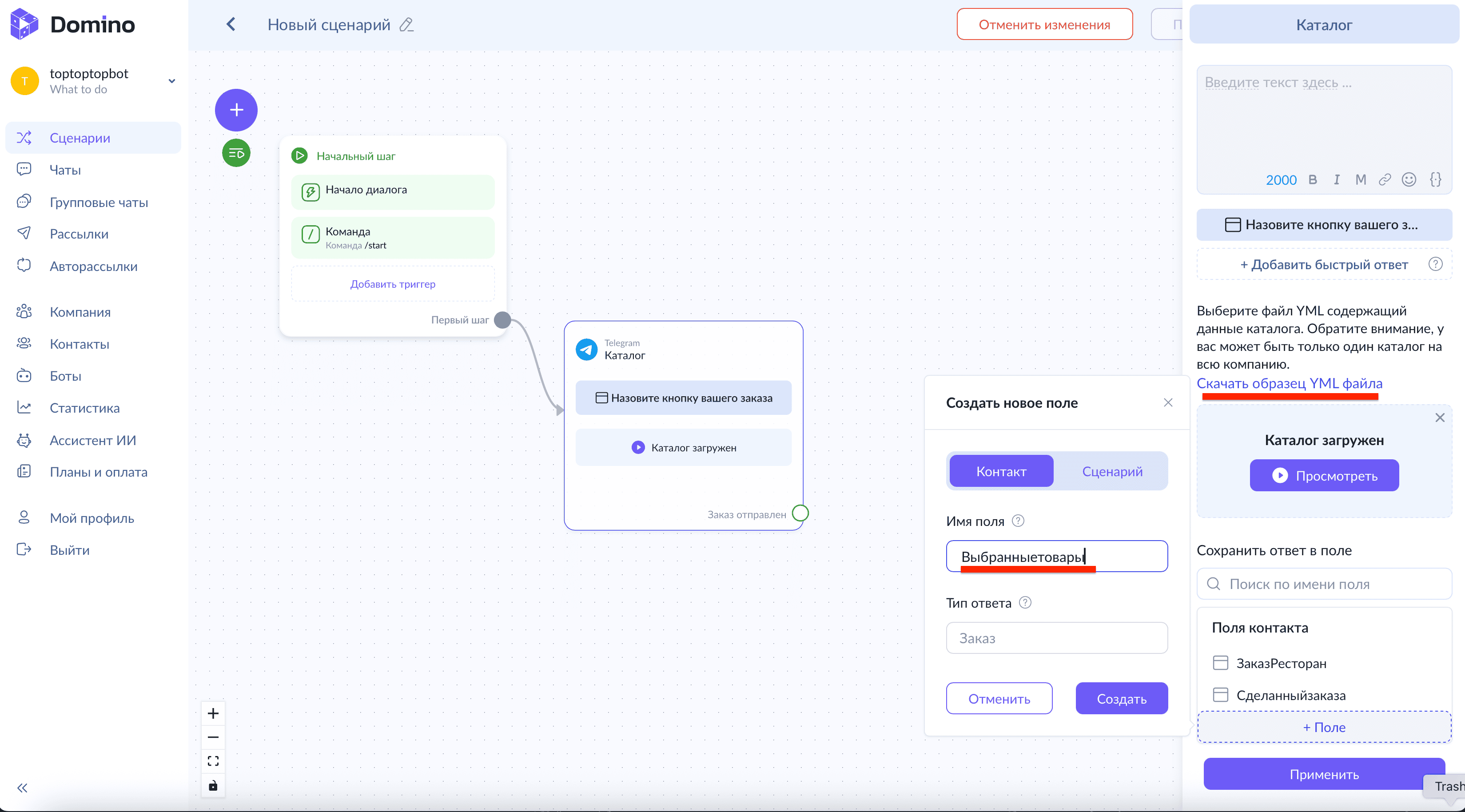Image resolution: width=1465 pixels, height=812 pixels.
Task: Click Просмотреть button
Action: 1324,475
